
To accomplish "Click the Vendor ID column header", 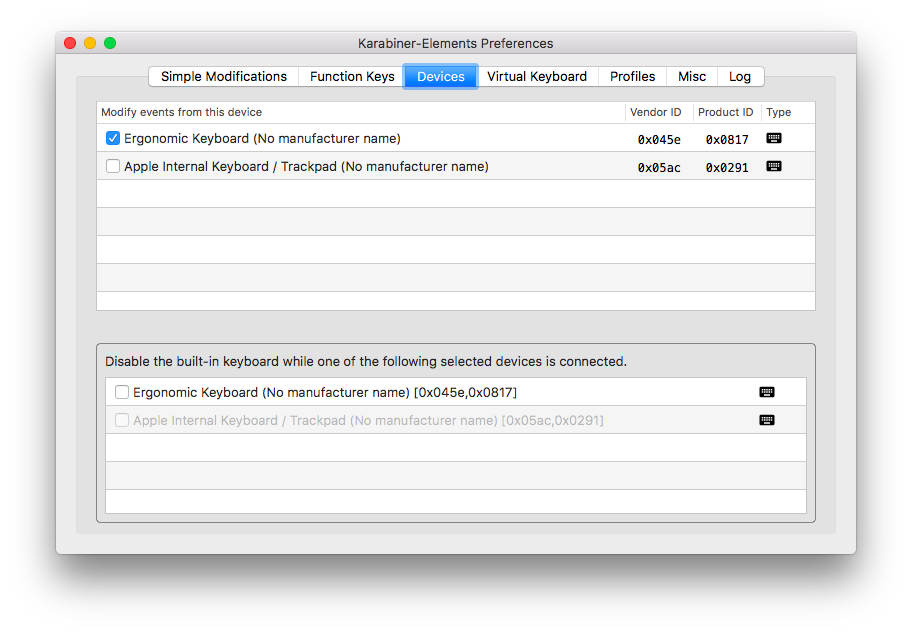I will pos(659,112).
